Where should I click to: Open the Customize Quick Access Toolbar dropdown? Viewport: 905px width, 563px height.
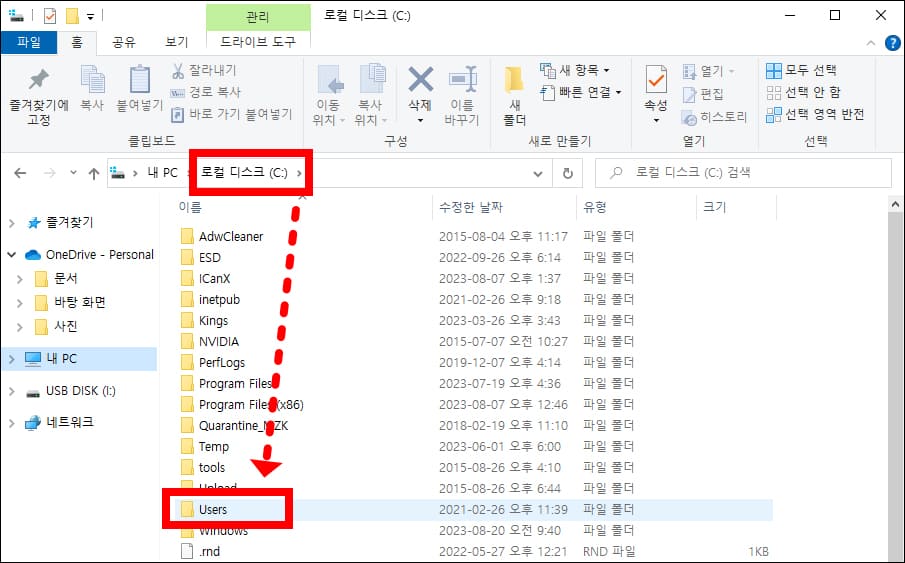[x=91, y=16]
